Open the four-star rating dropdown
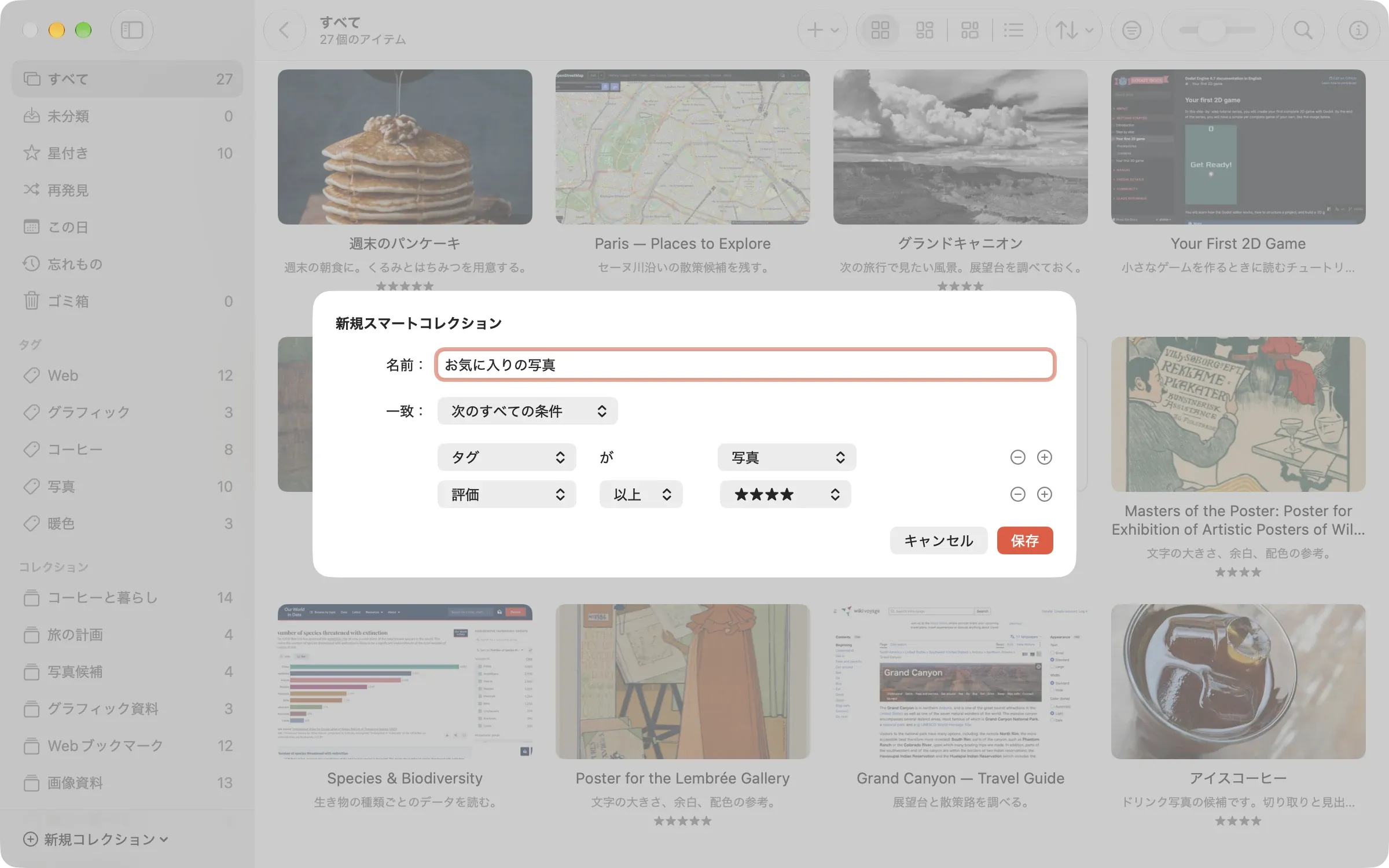 click(x=785, y=494)
